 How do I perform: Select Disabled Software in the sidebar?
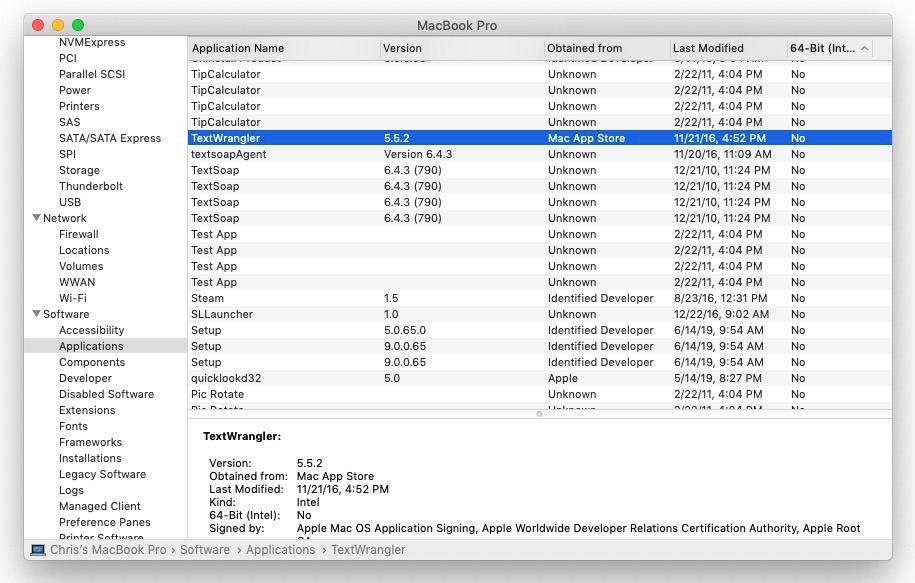click(x=106, y=394)
